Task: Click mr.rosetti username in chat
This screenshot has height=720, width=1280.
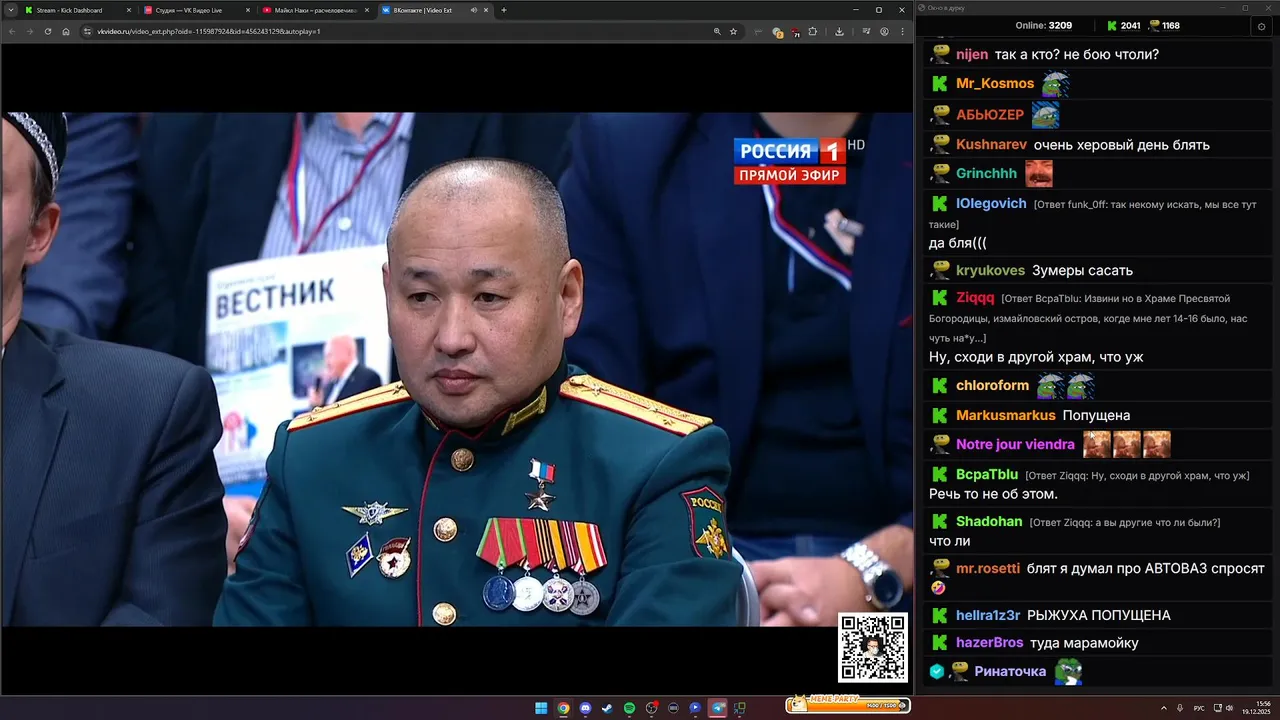Action: 988,568
